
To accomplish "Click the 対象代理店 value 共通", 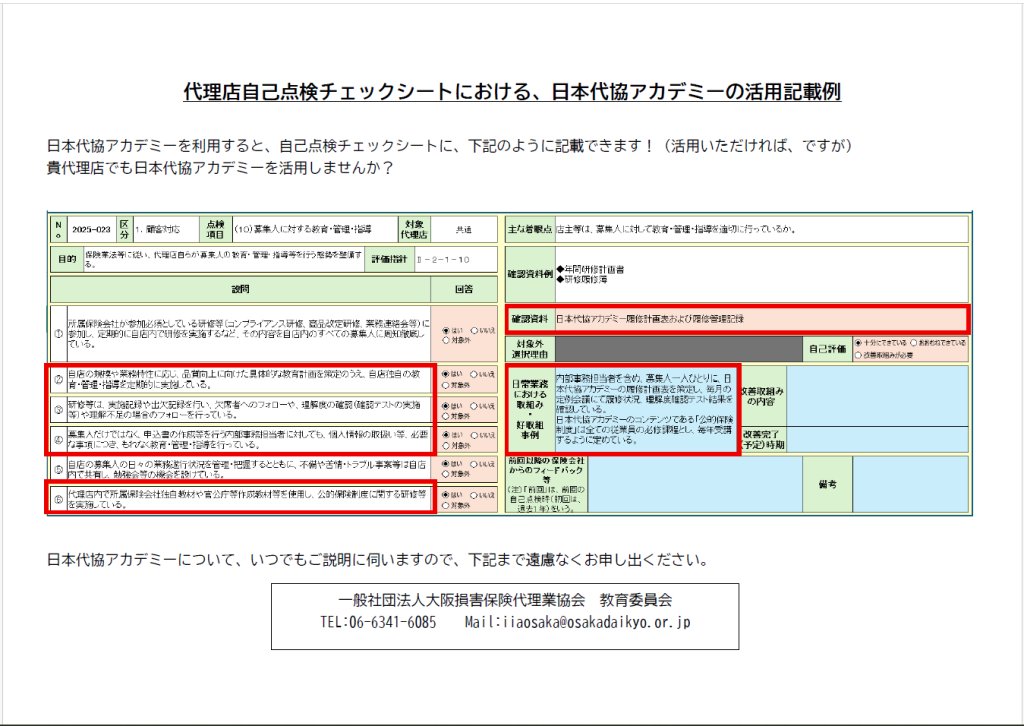I will pyautogui.click(x=464, y=230).
